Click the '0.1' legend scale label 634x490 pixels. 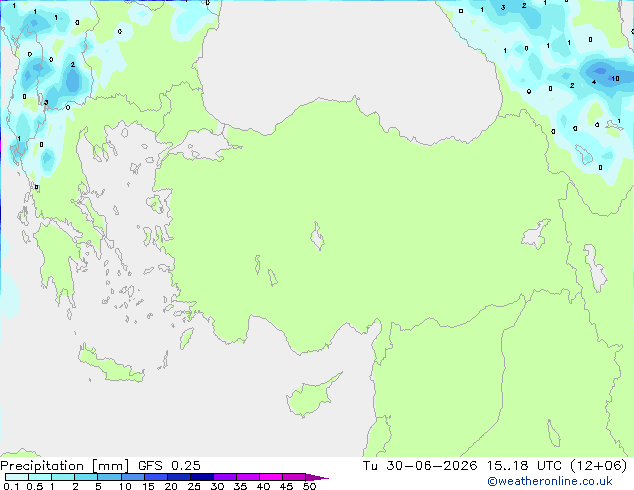pos(11,486)
